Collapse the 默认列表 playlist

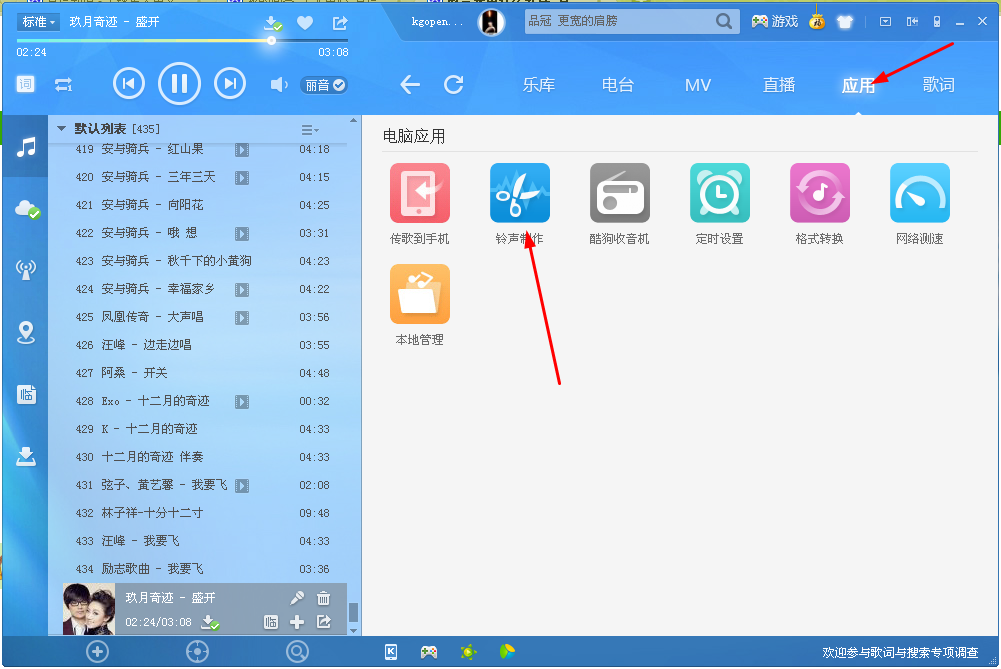(61, 129)
